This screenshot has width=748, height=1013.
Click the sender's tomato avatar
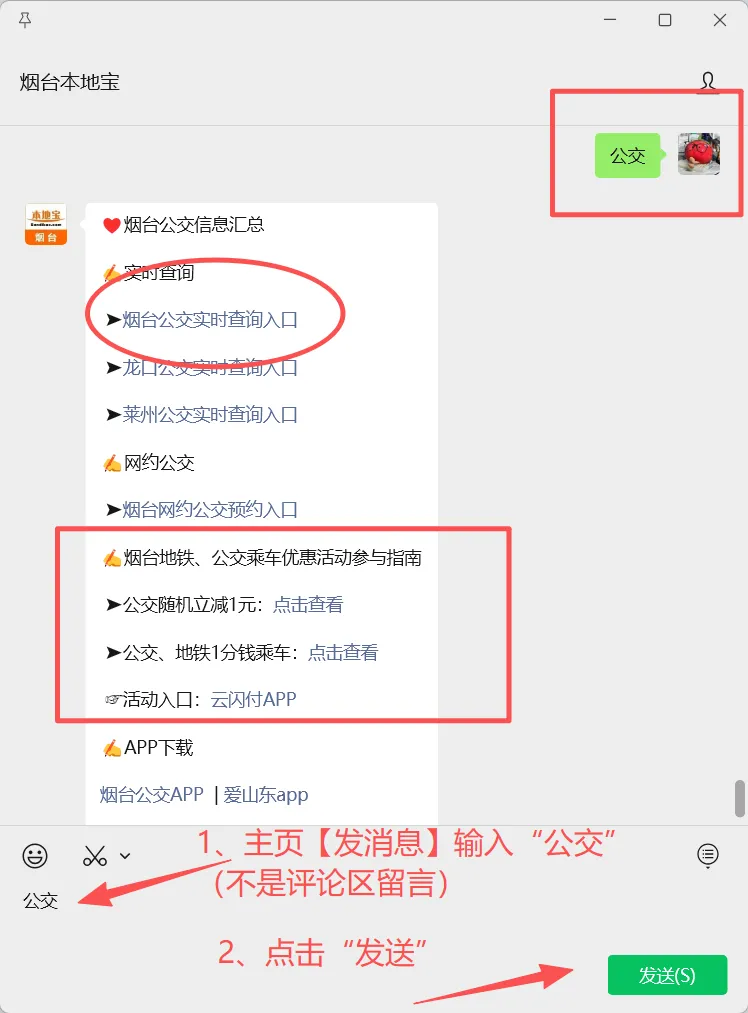pos(698,154)
